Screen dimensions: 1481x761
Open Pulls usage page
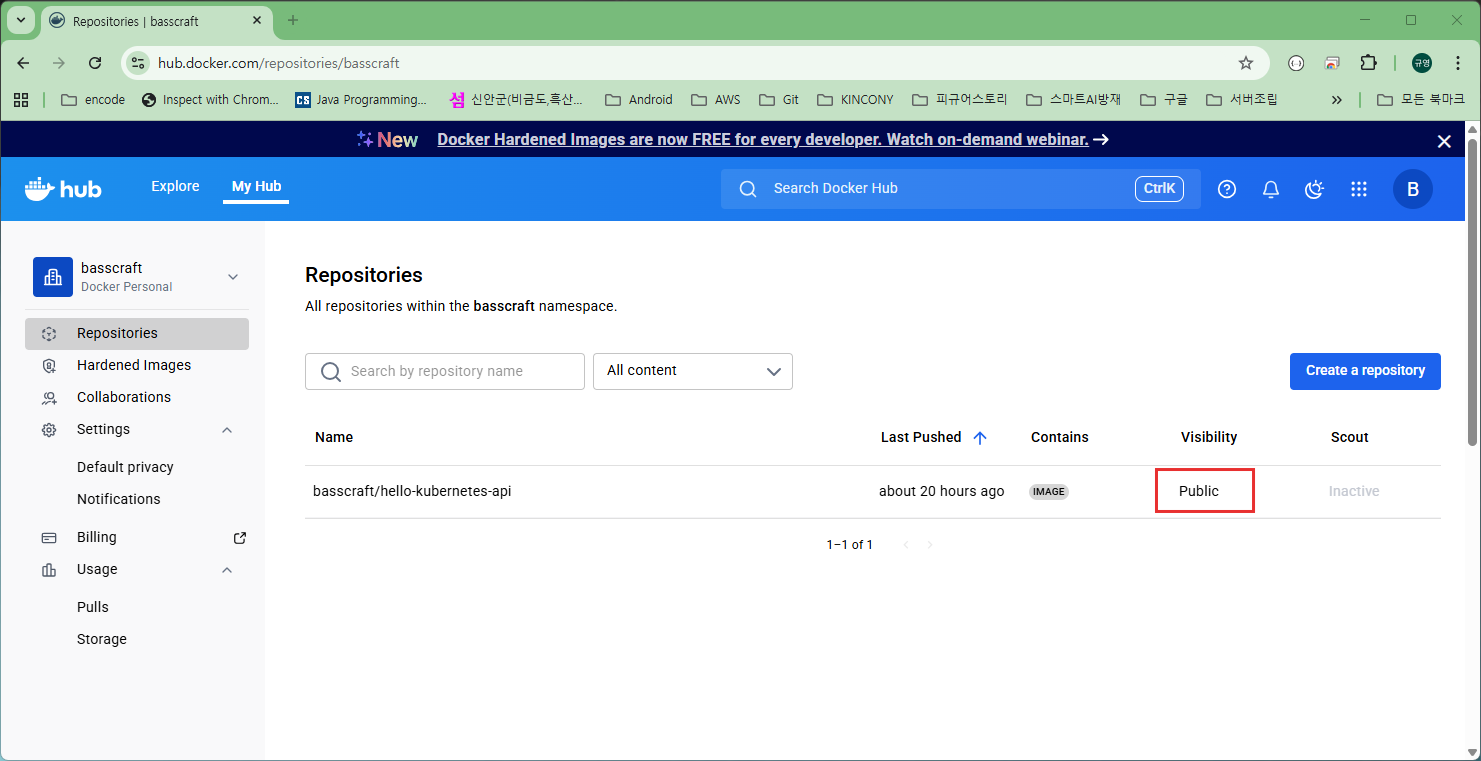click(93, 608)
